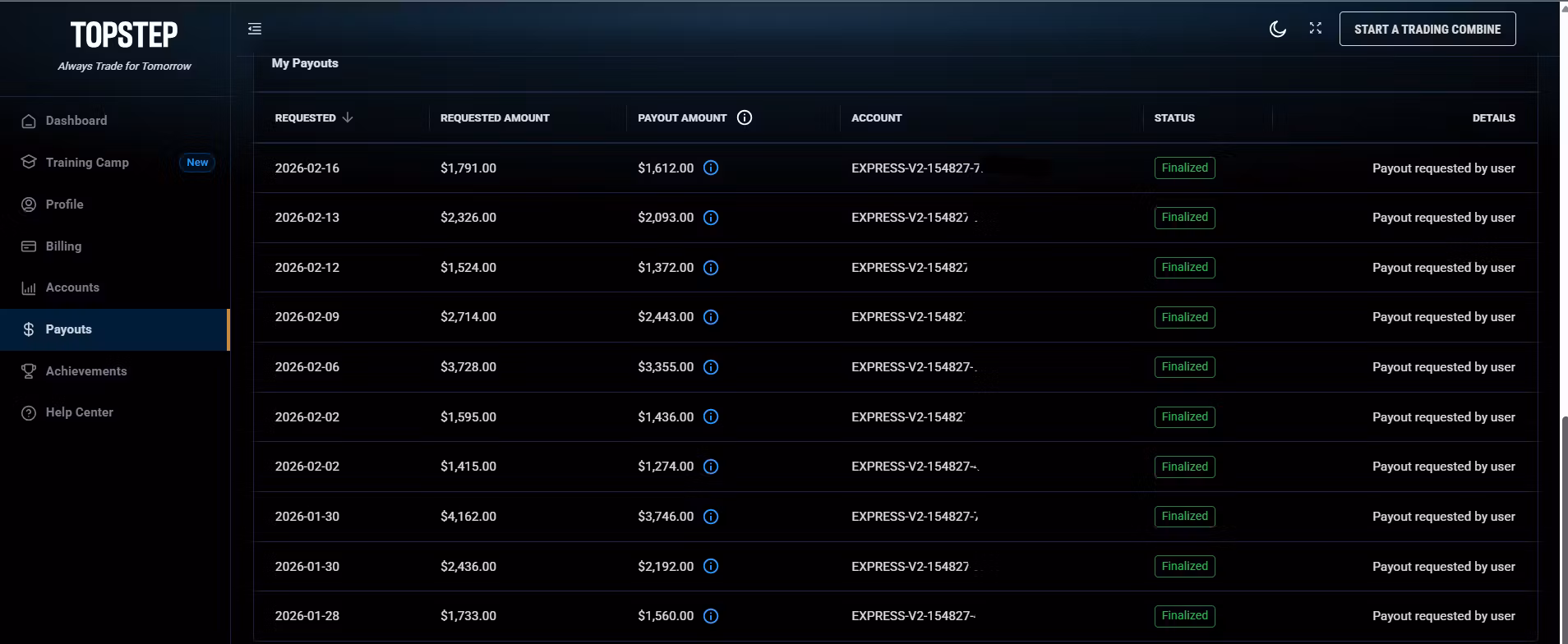1568x644 pixels.
Task: Click Finalized status badge for 2026-02-13 payout
Action: pyautogui.click(x=1184, y=218)
